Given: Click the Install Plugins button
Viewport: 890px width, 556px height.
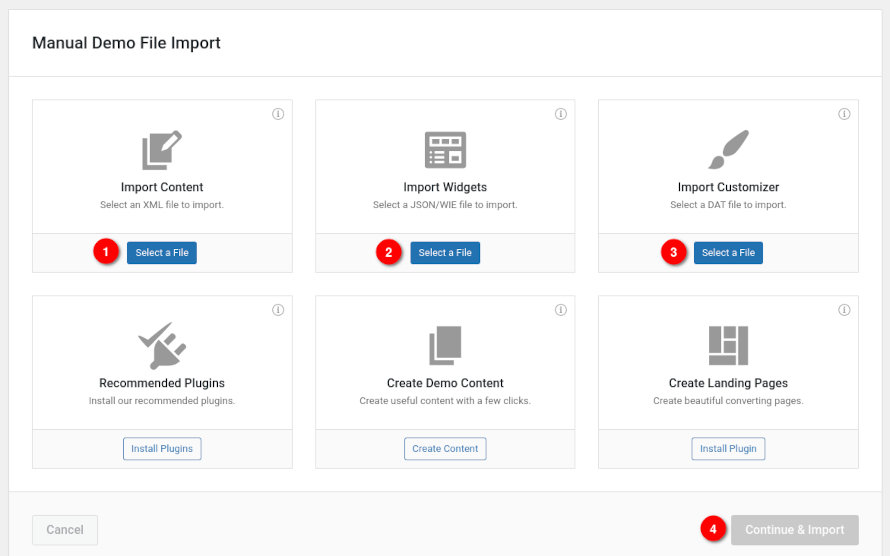Looking at the screenshot, I should (x=162, y=448).
